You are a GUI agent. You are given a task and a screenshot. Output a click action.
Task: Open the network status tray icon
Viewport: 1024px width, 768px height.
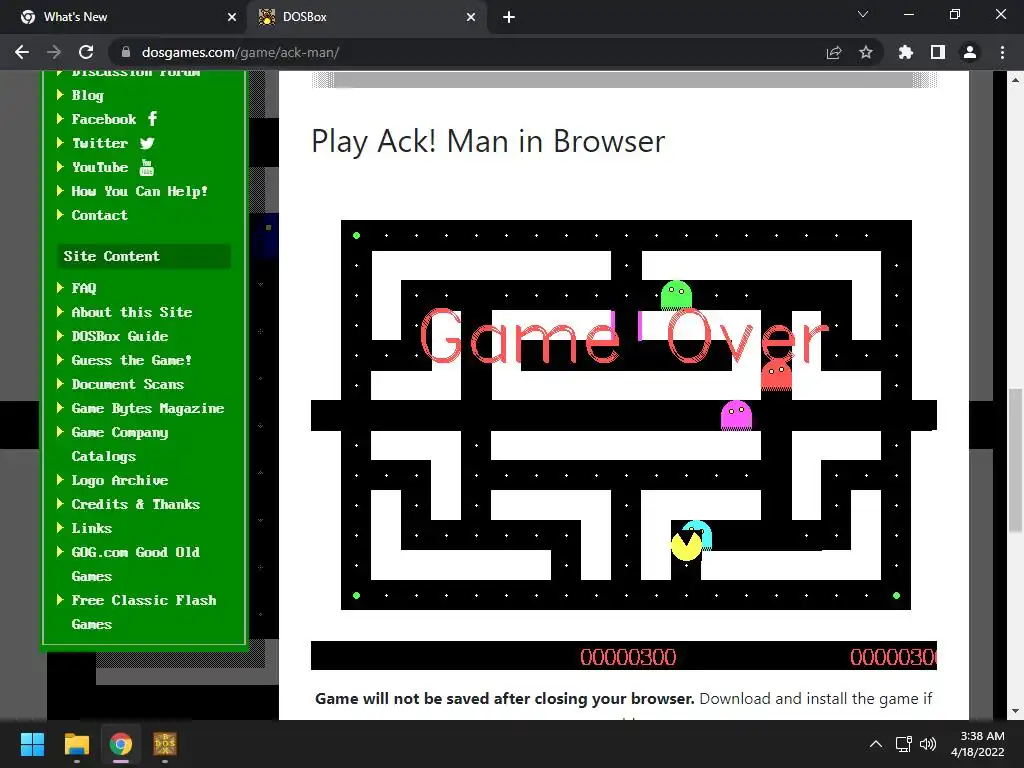(x=904, y=744)
